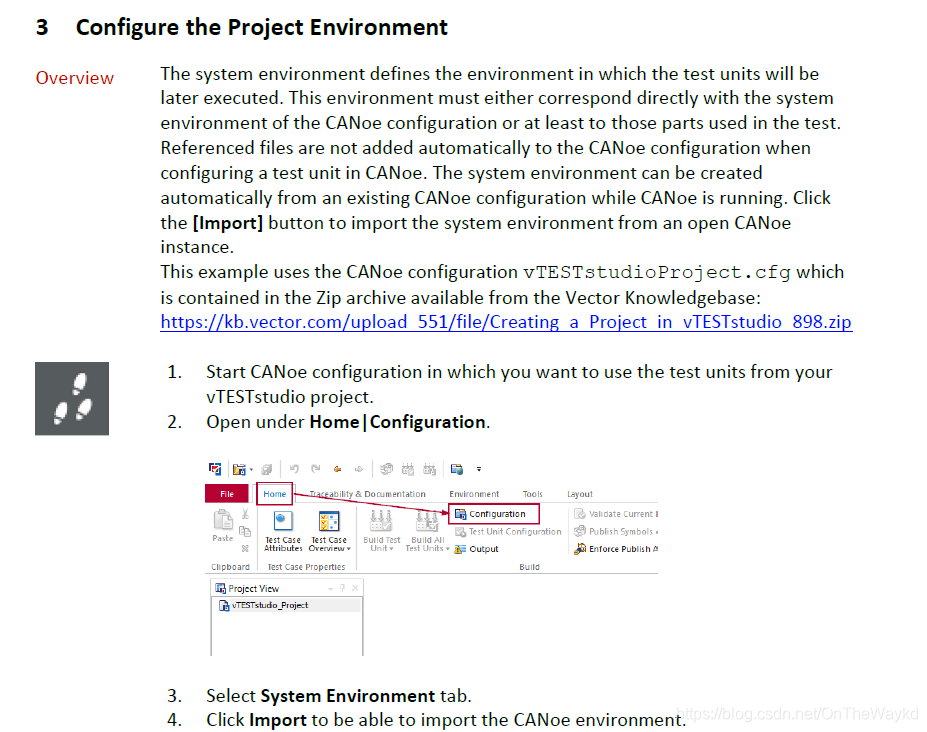Click the Save All icon in quick access toolbar
This screenshot has height=732, width=927.
(x=267, y=469)
